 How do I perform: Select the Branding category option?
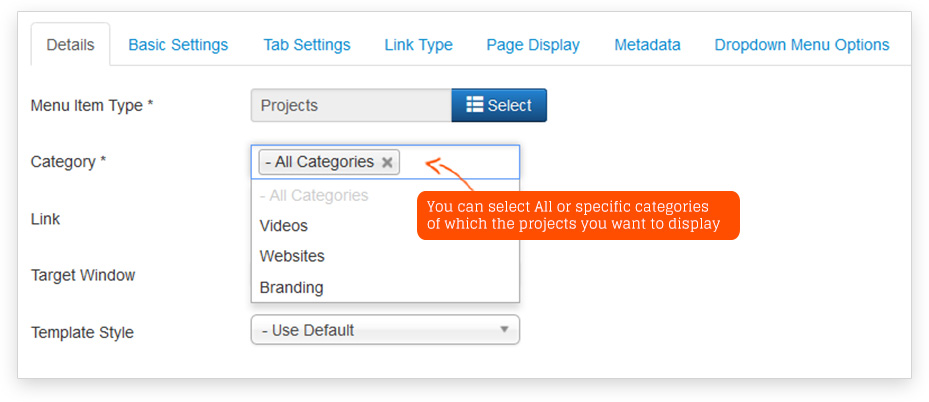coord(291,287)
